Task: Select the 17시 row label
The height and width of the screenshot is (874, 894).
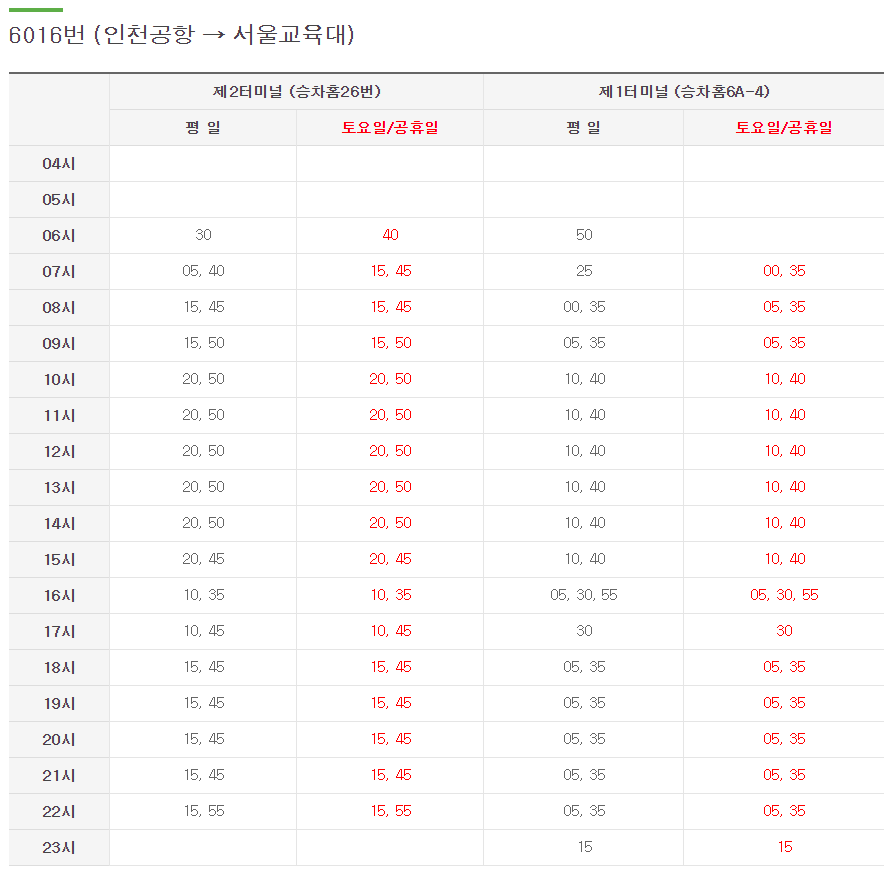Action: (59, 631)
